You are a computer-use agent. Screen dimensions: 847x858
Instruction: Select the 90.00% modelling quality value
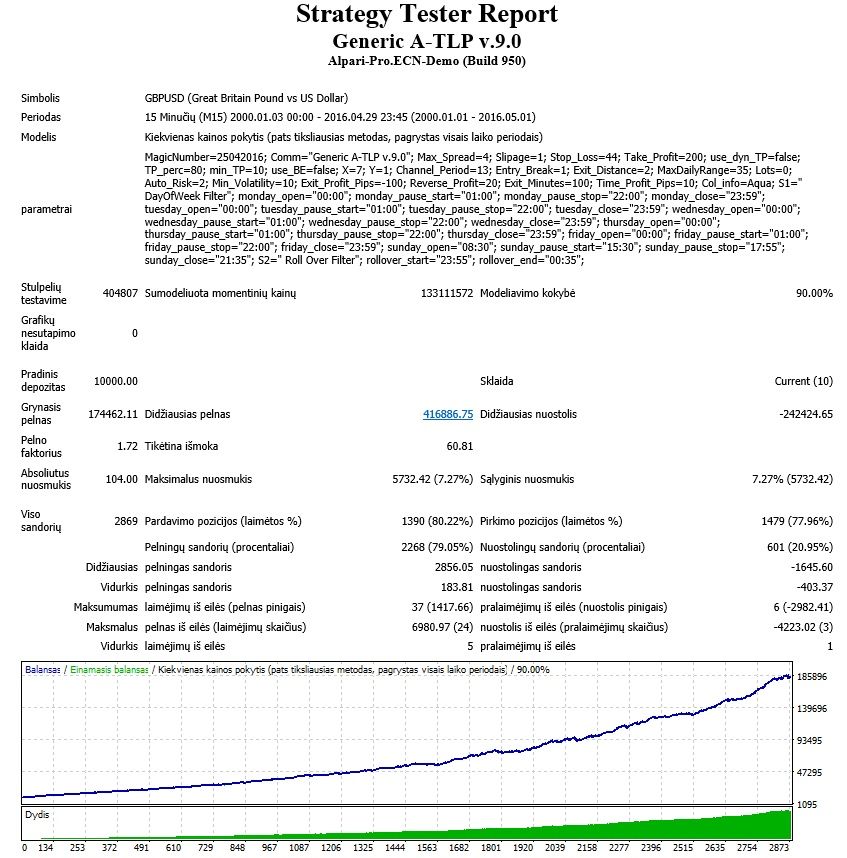814,293
